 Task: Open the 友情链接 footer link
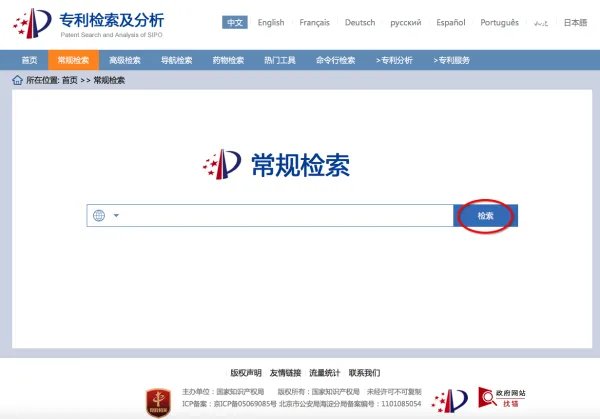285,373
